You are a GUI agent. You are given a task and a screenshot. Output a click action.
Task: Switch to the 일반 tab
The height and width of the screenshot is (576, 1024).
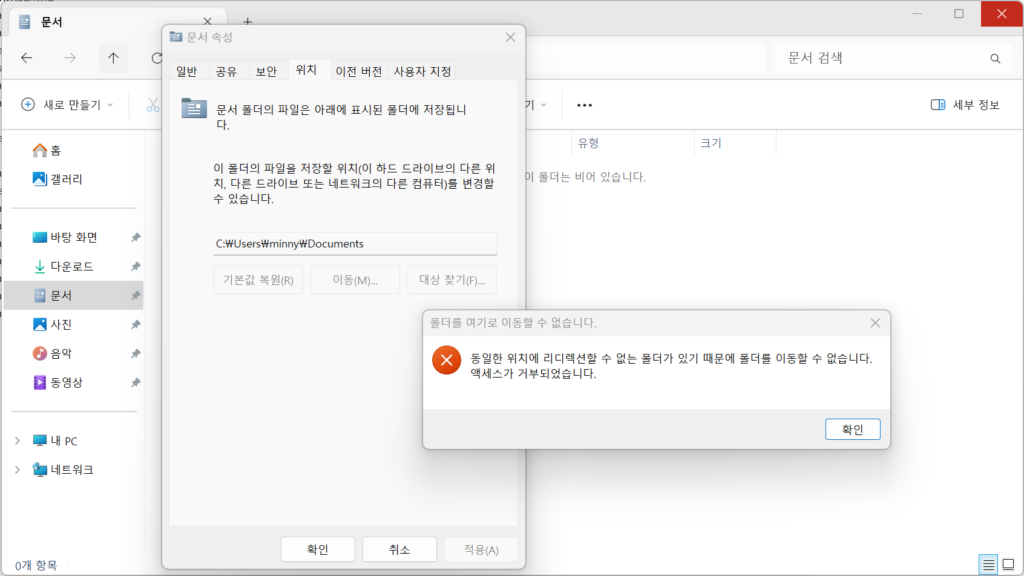(x=187, y=71)
